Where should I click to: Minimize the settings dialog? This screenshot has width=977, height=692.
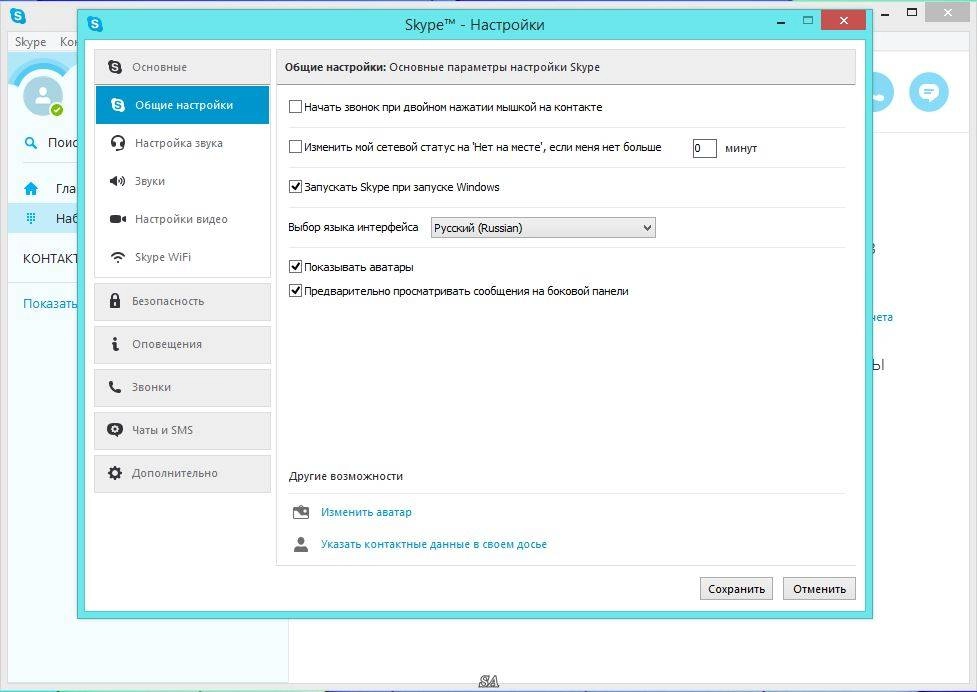point(781,22)
